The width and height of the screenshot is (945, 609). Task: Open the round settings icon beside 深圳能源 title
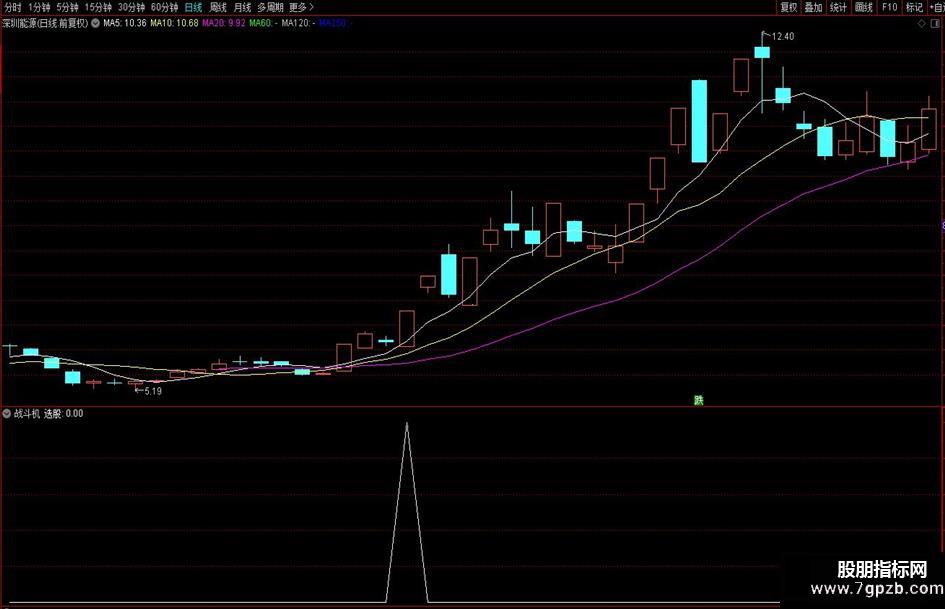(95, 23)
